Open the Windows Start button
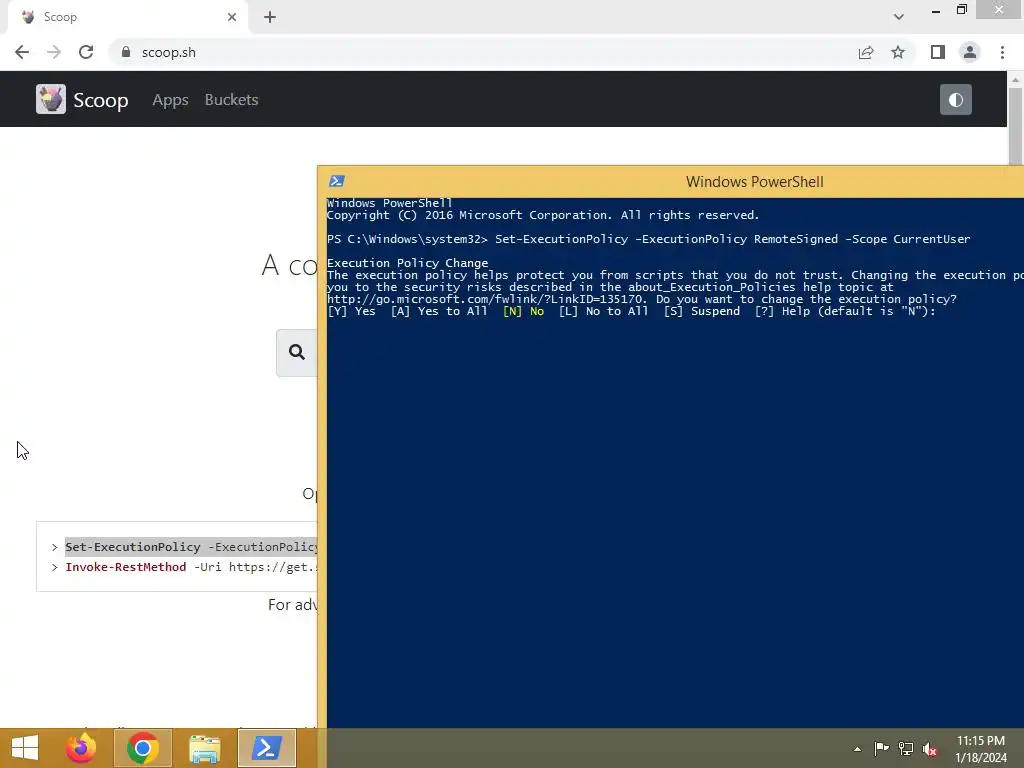The image size is (1024, 768). click(25, 748)
